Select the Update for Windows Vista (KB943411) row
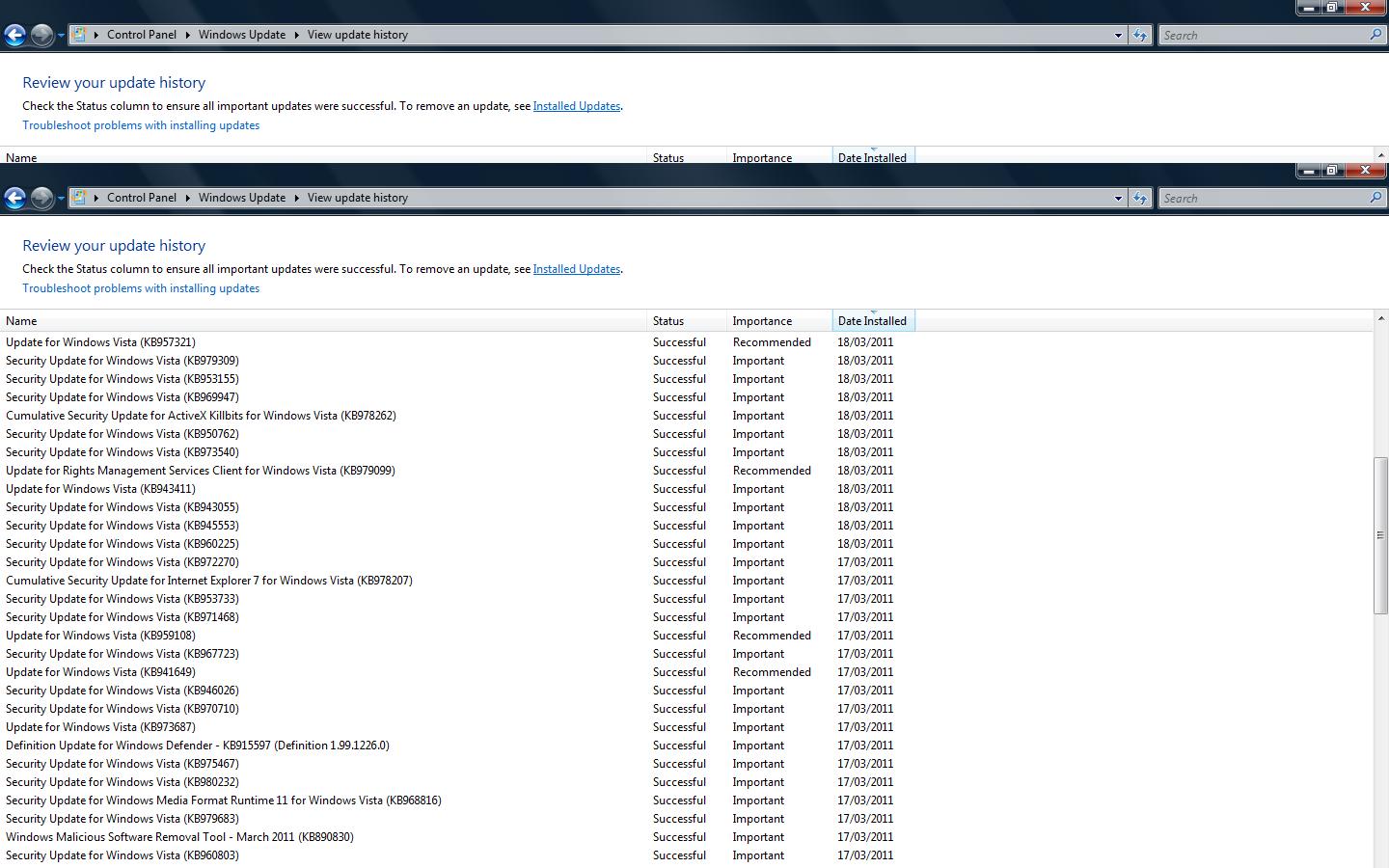 point(686,489)
